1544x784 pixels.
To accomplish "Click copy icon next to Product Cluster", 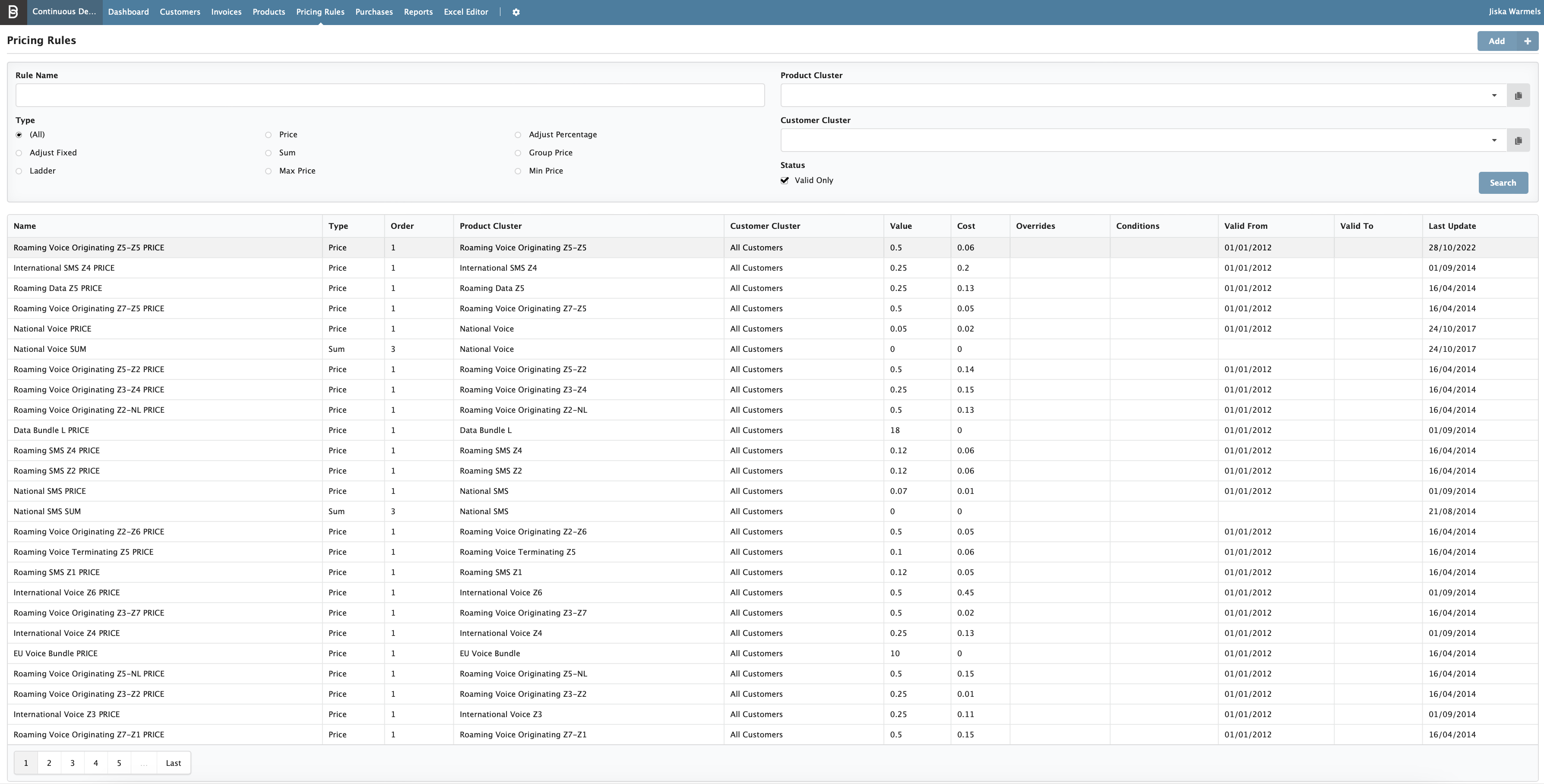I will click(x=1518, y=96).
